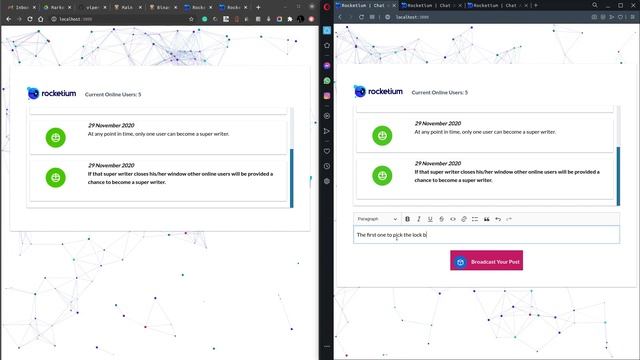Open WhatsApp in the Opera sidebar
Viewport: 640px width, 360px height.
(327, 81)
